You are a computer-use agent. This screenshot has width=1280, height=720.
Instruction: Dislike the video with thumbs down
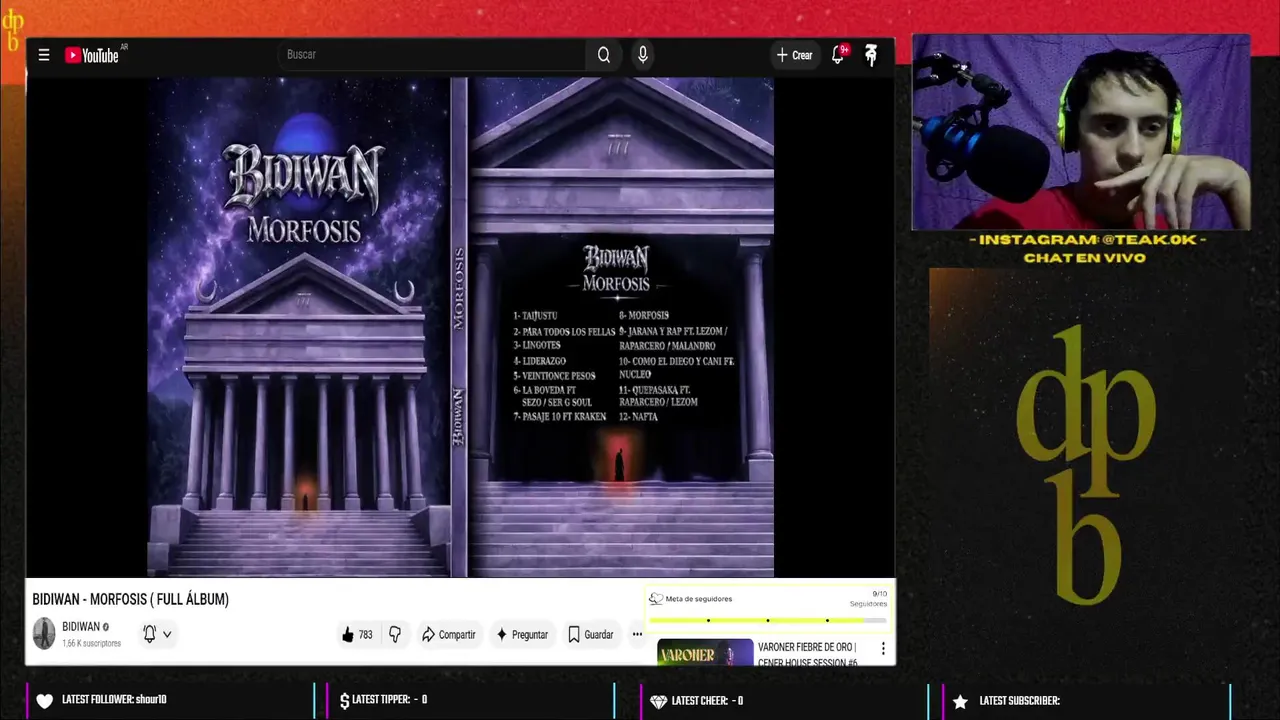tap(395, 635)
